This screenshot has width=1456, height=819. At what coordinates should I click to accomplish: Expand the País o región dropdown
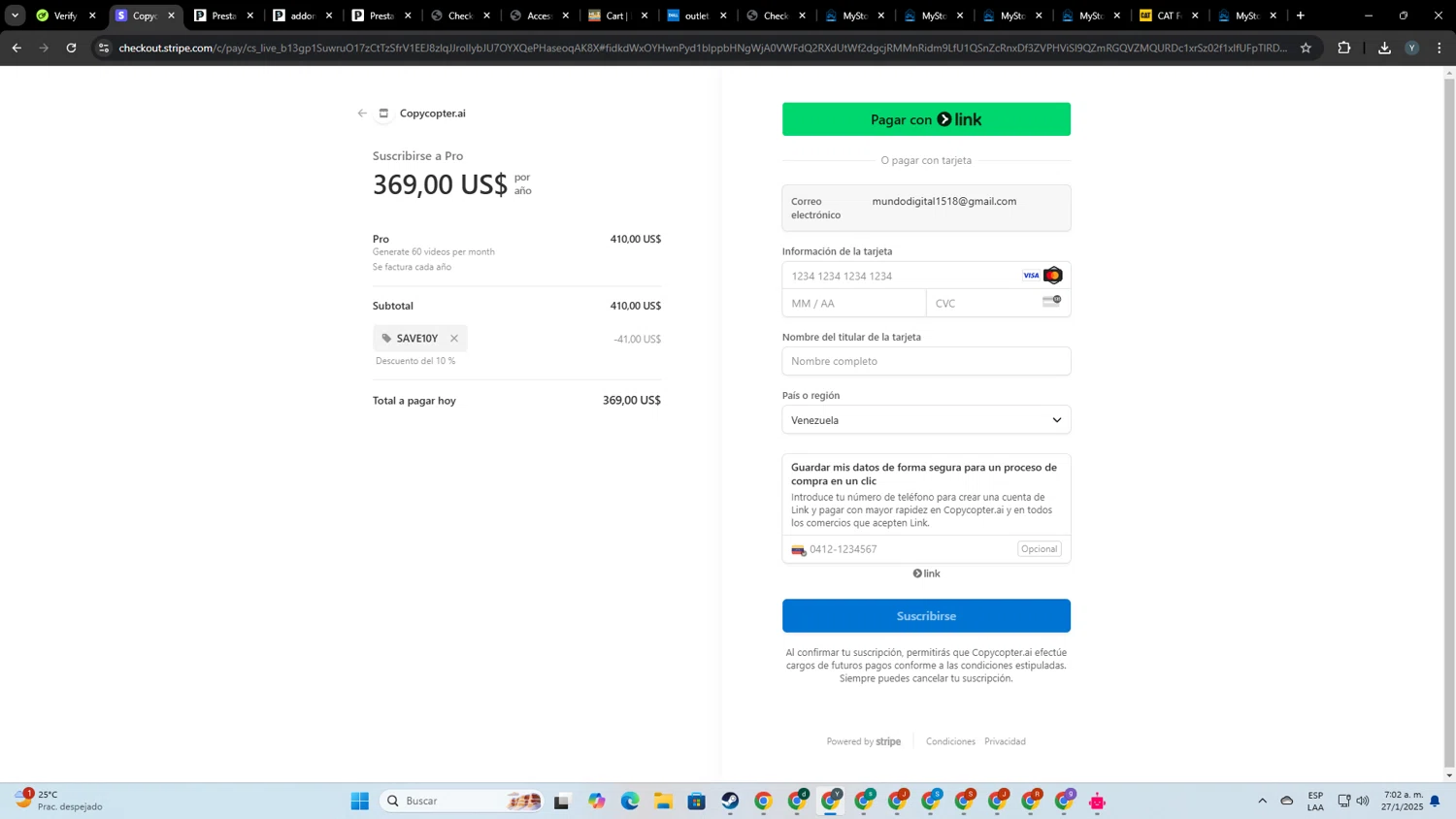coord(926,420)
